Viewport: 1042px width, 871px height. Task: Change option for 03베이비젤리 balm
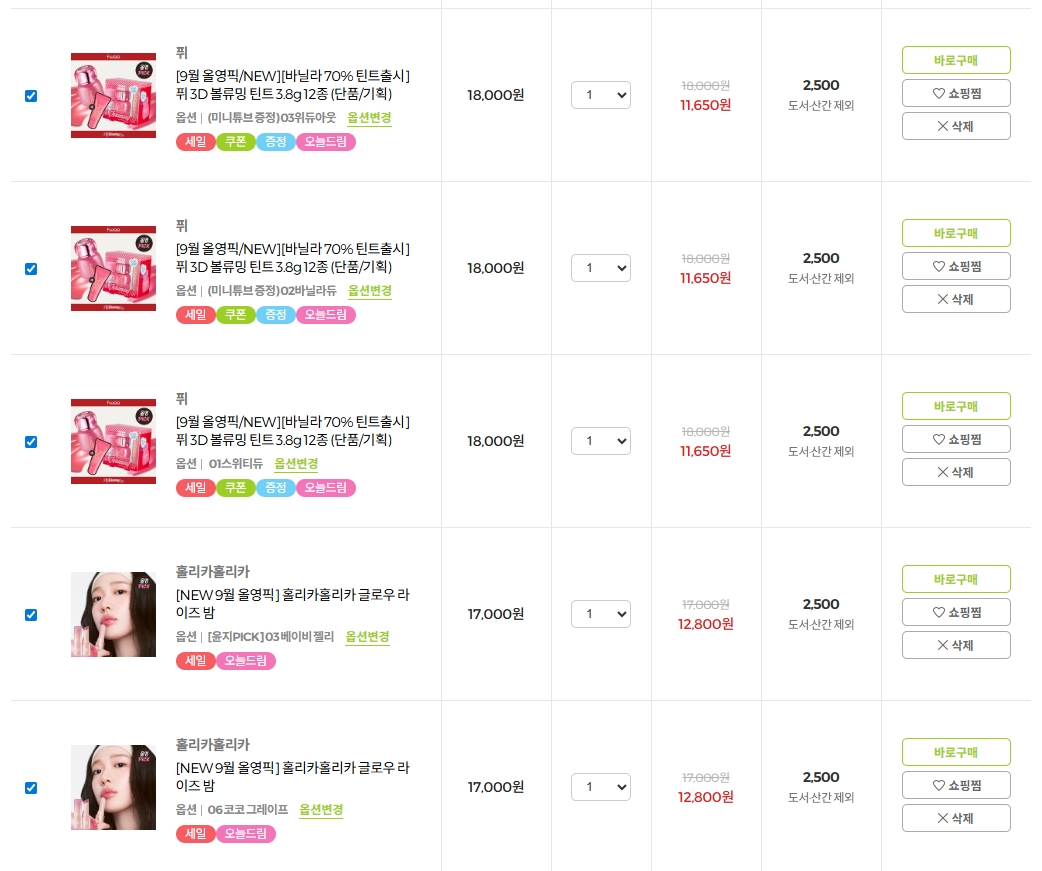[367, 637]
